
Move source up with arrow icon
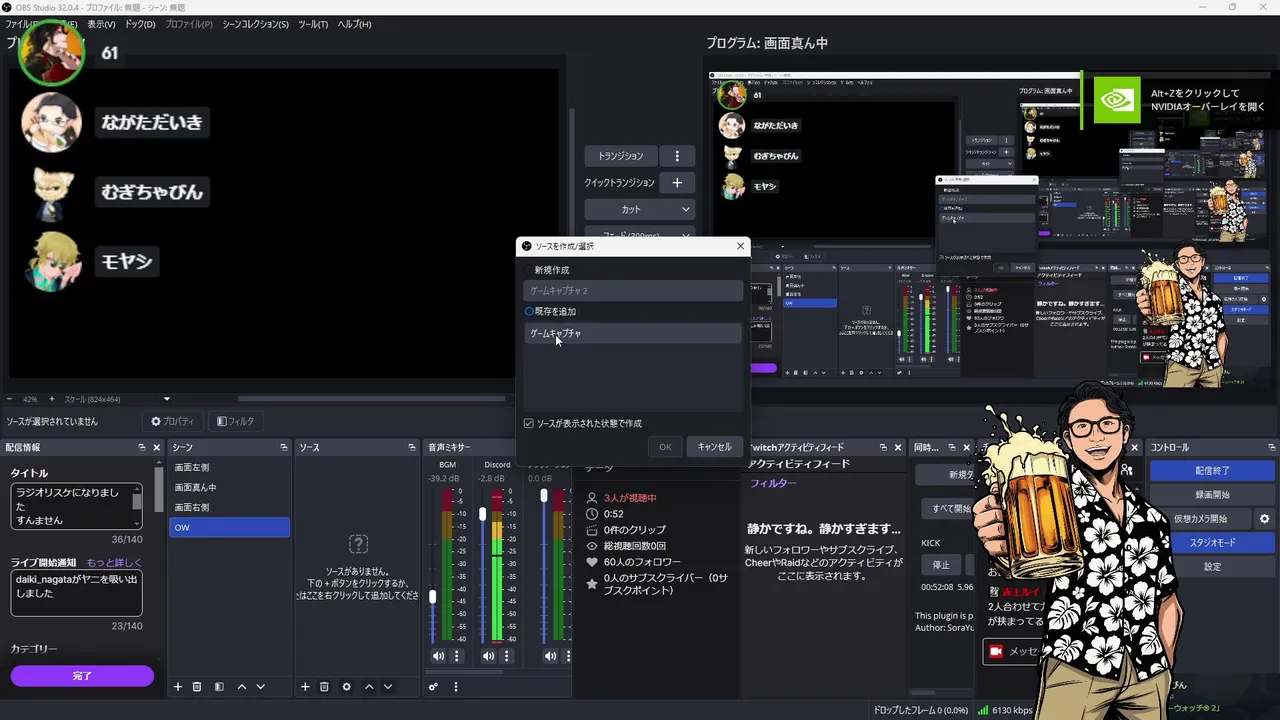pyautogui.click(x=369, y=687)
